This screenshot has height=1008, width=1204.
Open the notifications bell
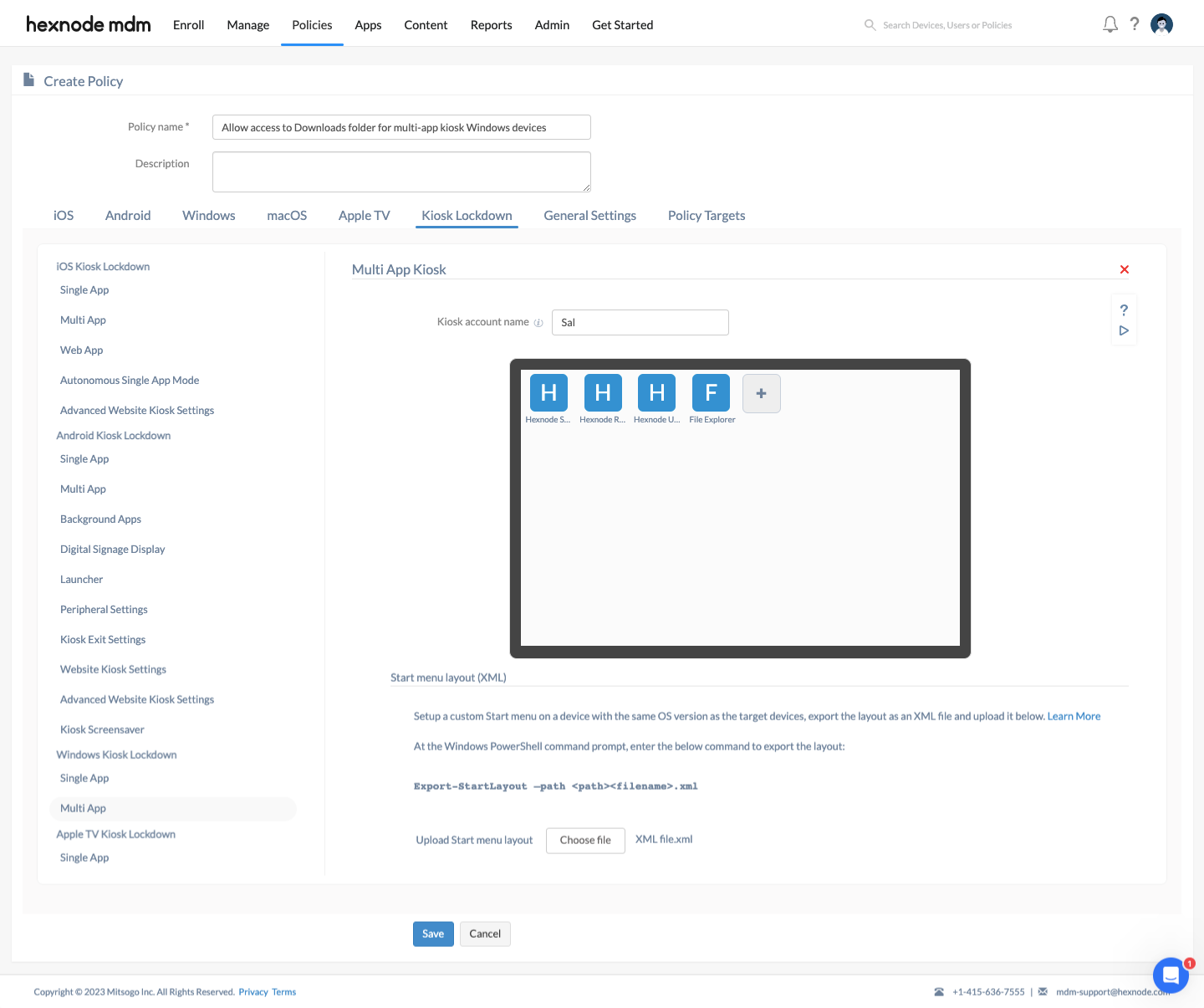click(1110, 24)
